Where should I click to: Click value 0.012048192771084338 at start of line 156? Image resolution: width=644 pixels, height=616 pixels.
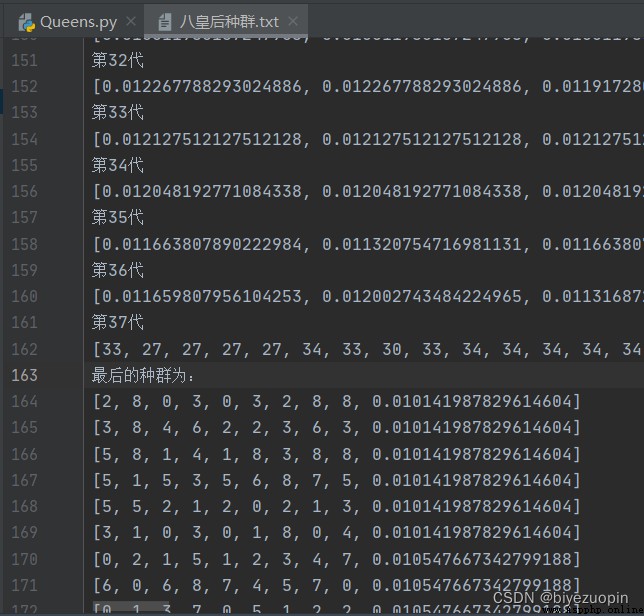click(201, 191)
